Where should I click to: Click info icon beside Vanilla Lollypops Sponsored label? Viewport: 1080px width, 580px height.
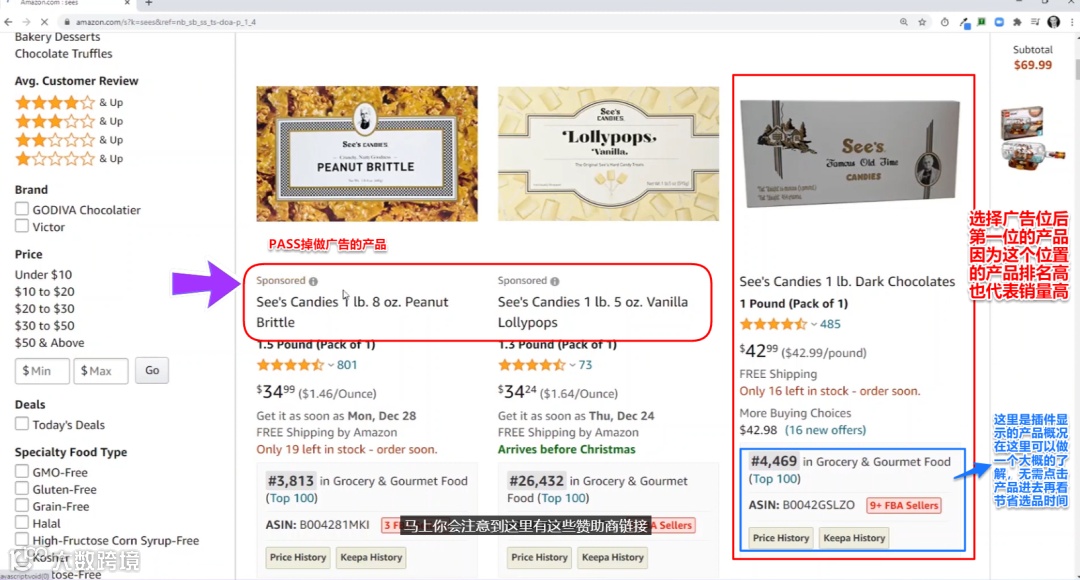554,281
